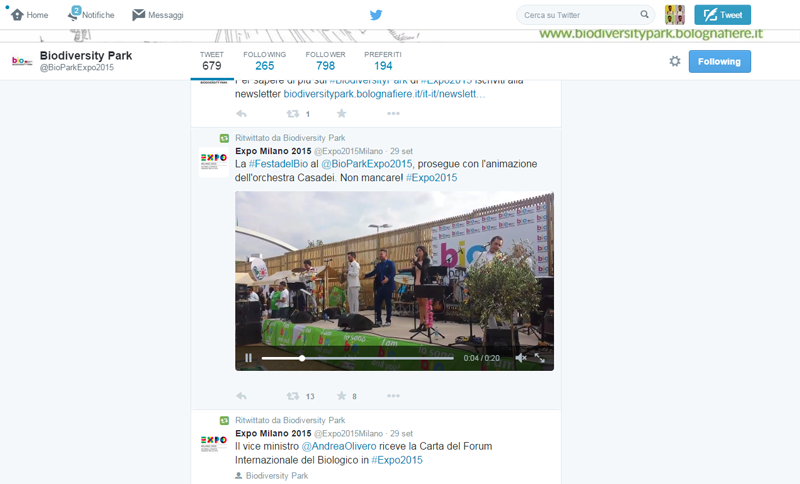Open the newsletter link biodiversitypark.bolognafiere.it
Image resolution: width=800 pixels, height=484 pixels.
pos(384,94)
